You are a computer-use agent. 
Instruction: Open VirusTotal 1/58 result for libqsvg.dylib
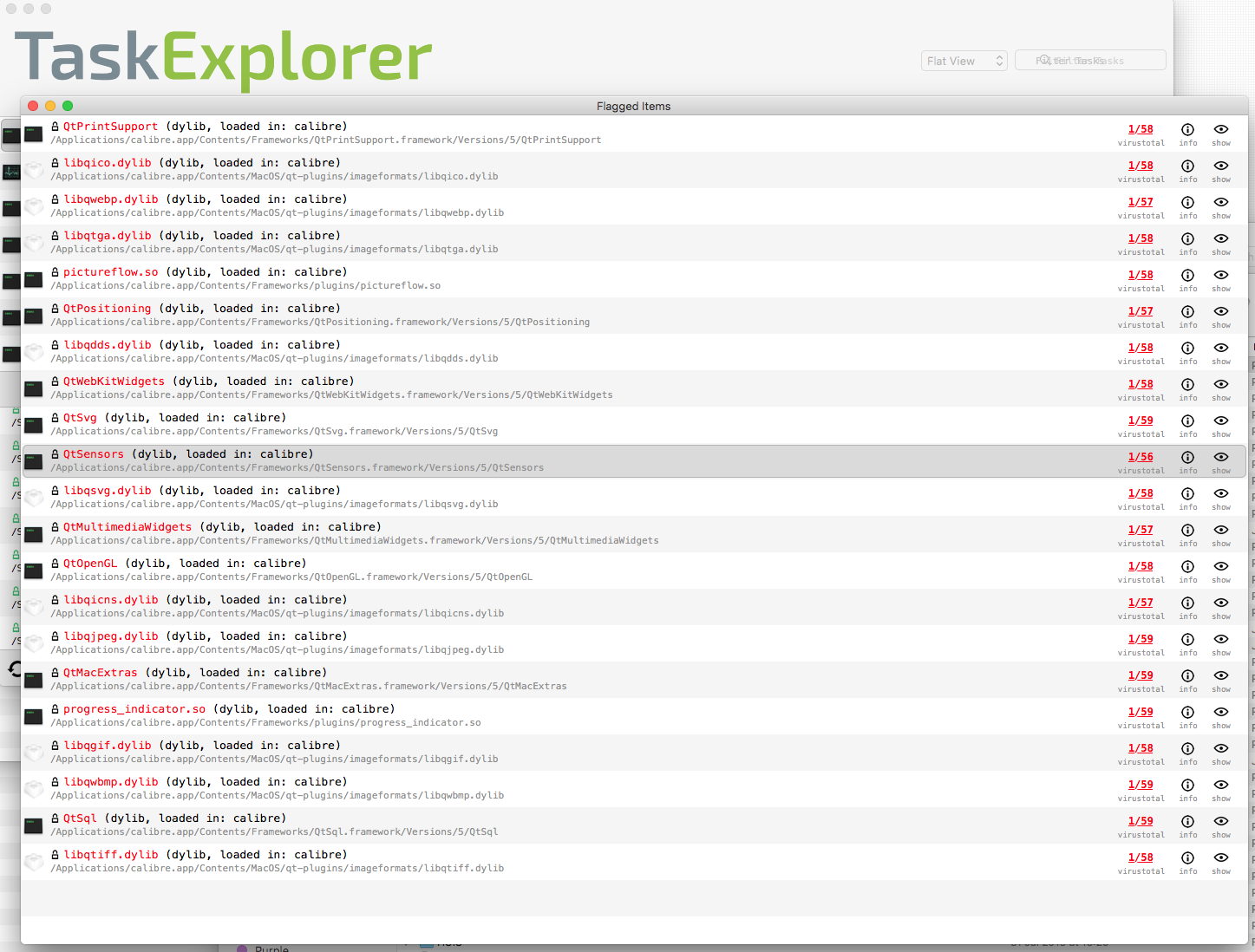(x=1141, y=493)
